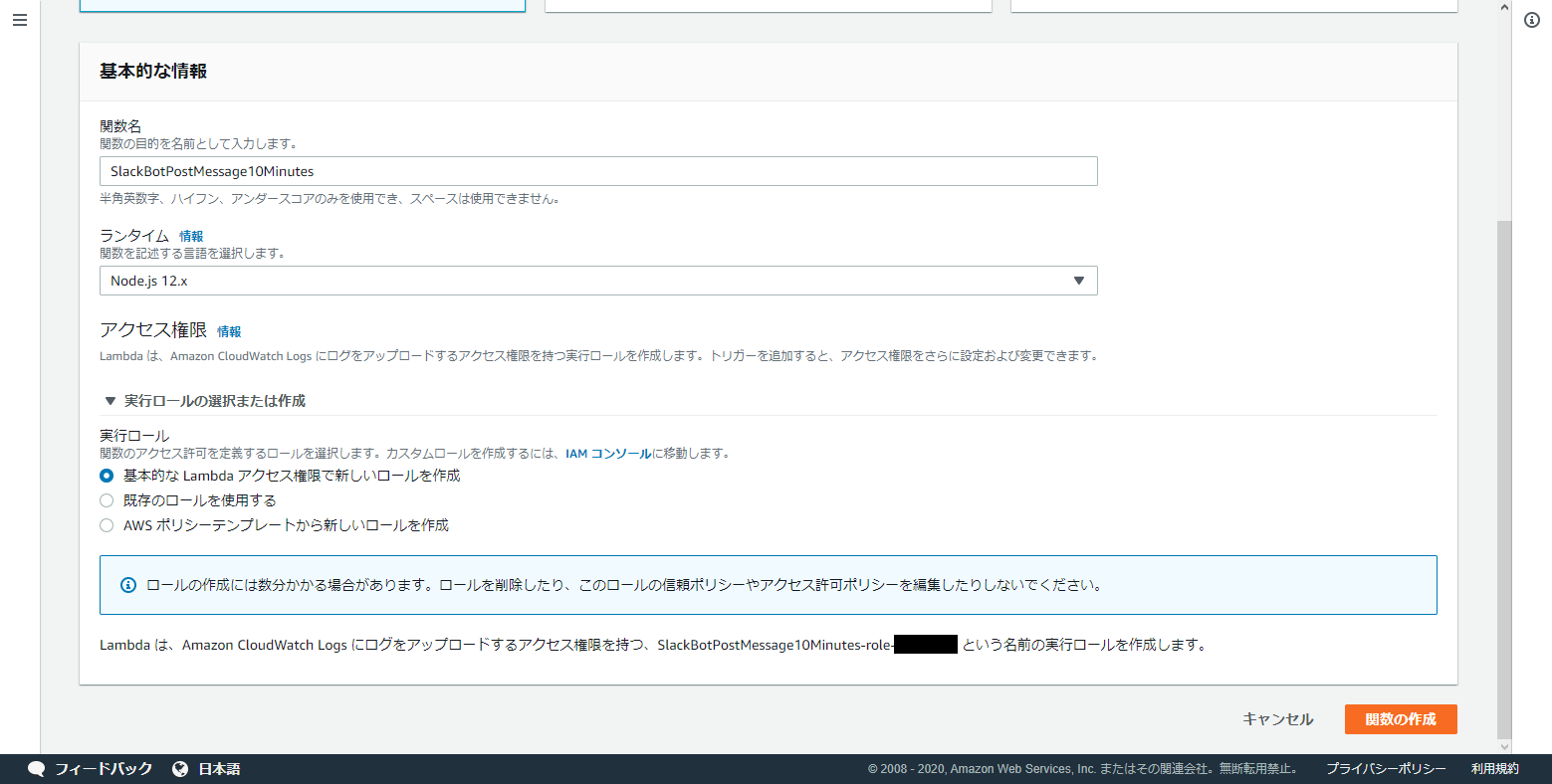
Task: Click the scrollbar down arrow
Action: click(x=1504, y=746)
